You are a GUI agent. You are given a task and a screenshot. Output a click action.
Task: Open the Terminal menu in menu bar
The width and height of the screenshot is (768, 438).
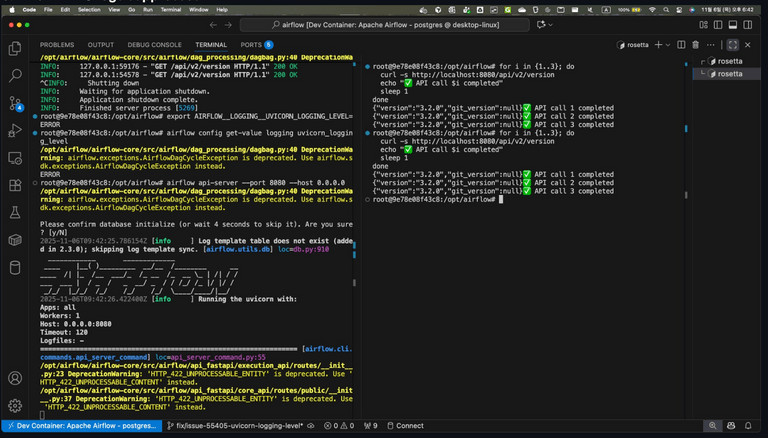[170, 9]
